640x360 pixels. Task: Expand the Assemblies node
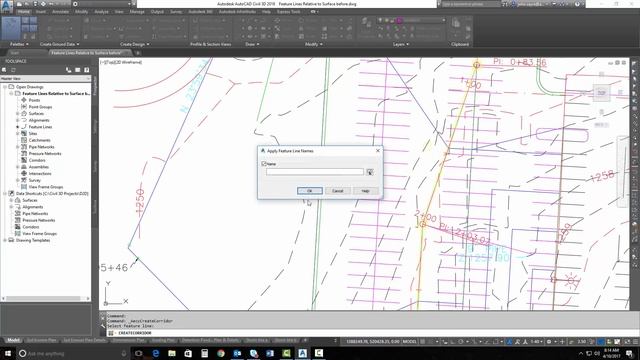tap(18, 167)
